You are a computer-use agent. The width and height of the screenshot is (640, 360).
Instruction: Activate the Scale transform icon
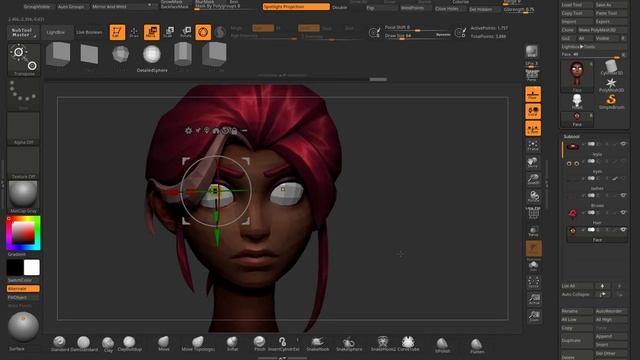coord(169,32)
